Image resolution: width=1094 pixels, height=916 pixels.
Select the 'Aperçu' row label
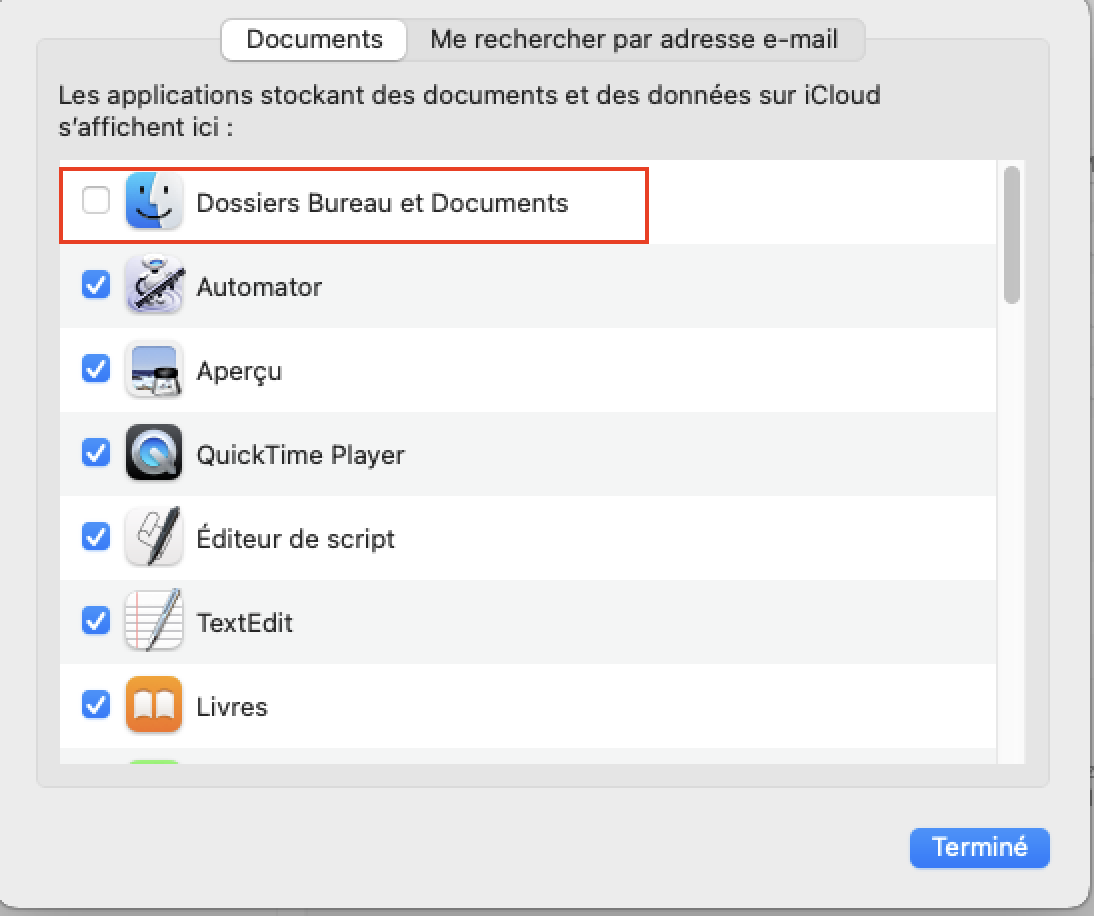pos(239,372)
